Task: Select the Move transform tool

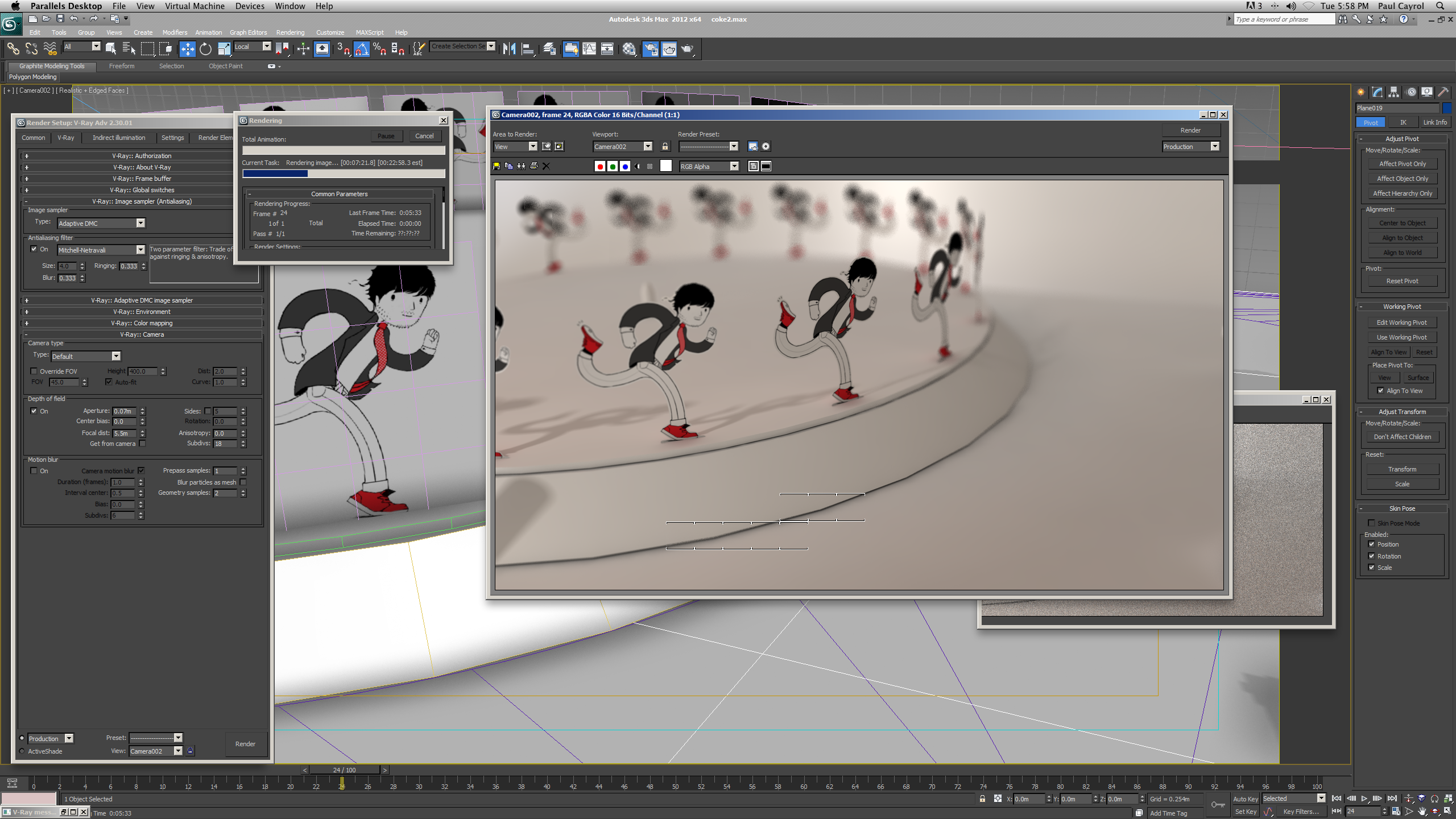Action: point(187,49)
